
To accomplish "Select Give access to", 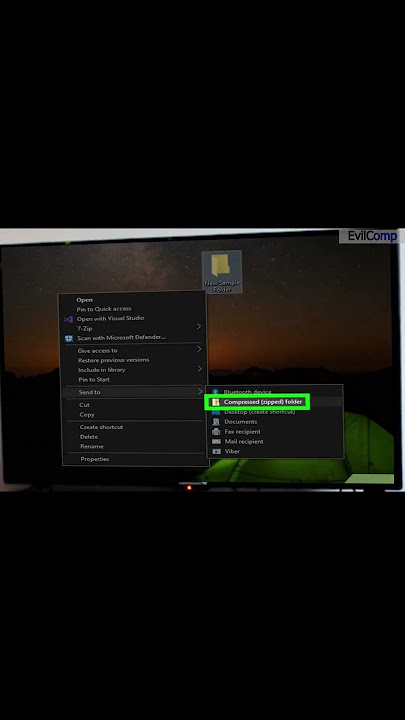I will (97, 351).
